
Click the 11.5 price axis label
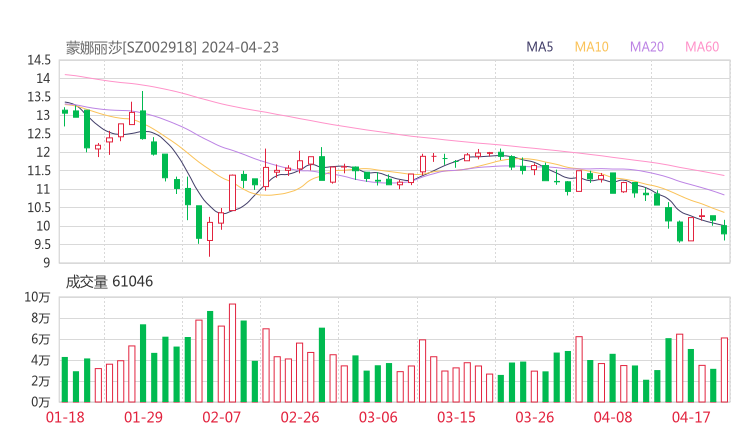39,171
